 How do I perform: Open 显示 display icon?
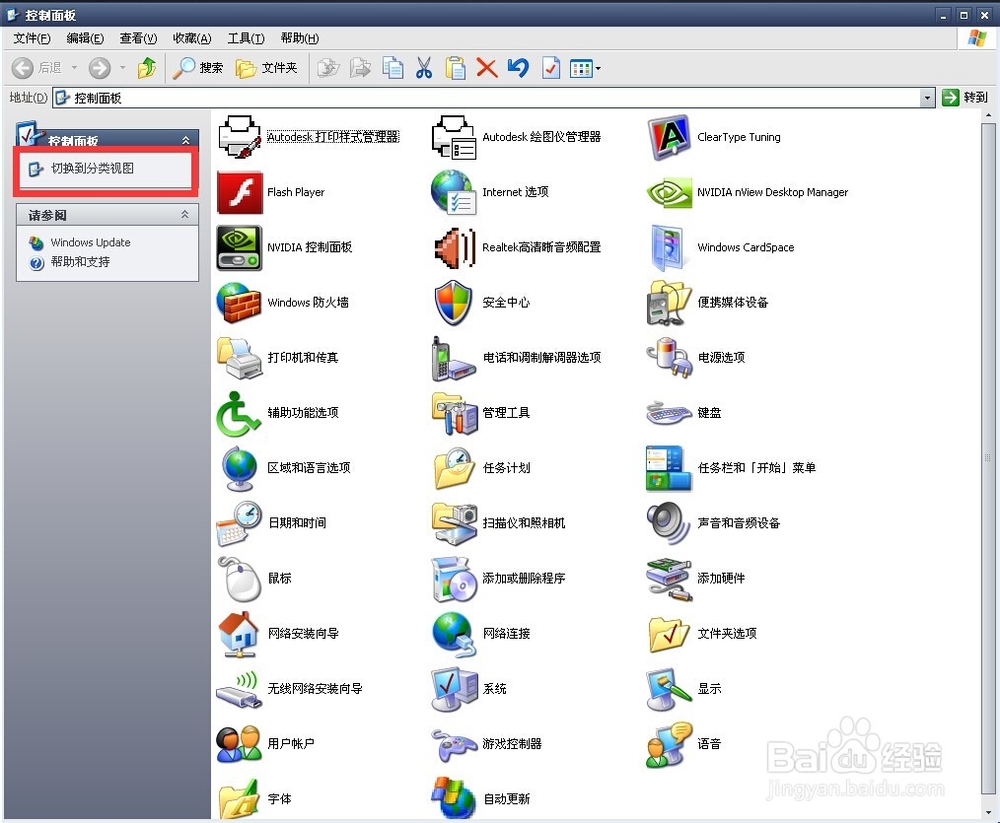point(669,689)
